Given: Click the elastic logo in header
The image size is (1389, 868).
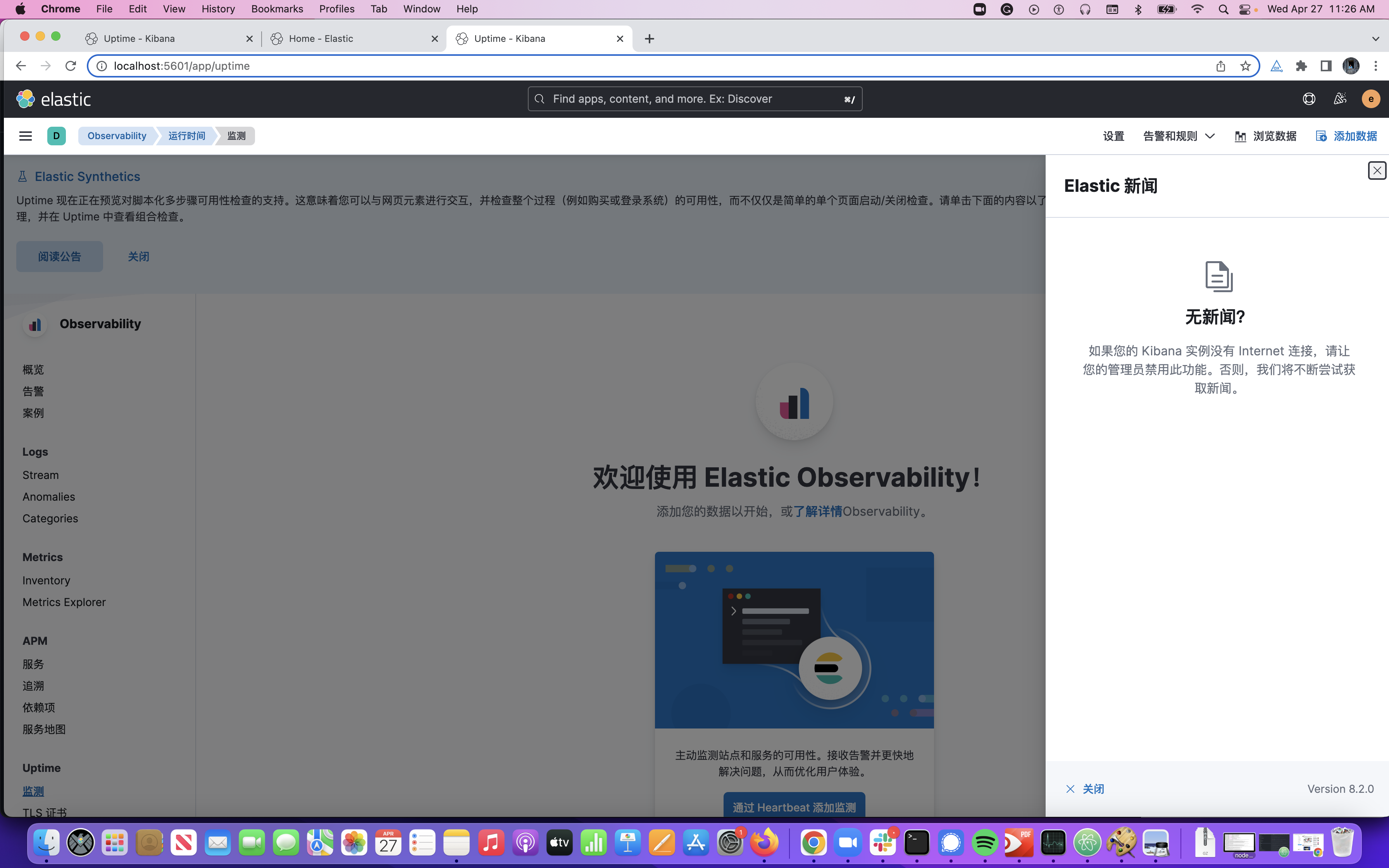Looking at the screenshot, I should click(53, 99).
